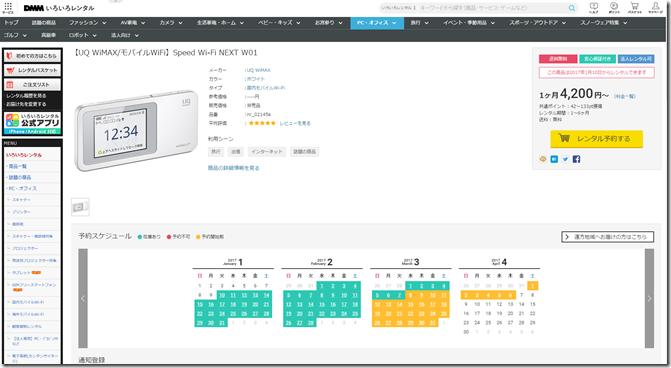Viewport: 671px width, 368px height.
Task: Open the 料金一覧 link
Action: (x=625, y=96)
